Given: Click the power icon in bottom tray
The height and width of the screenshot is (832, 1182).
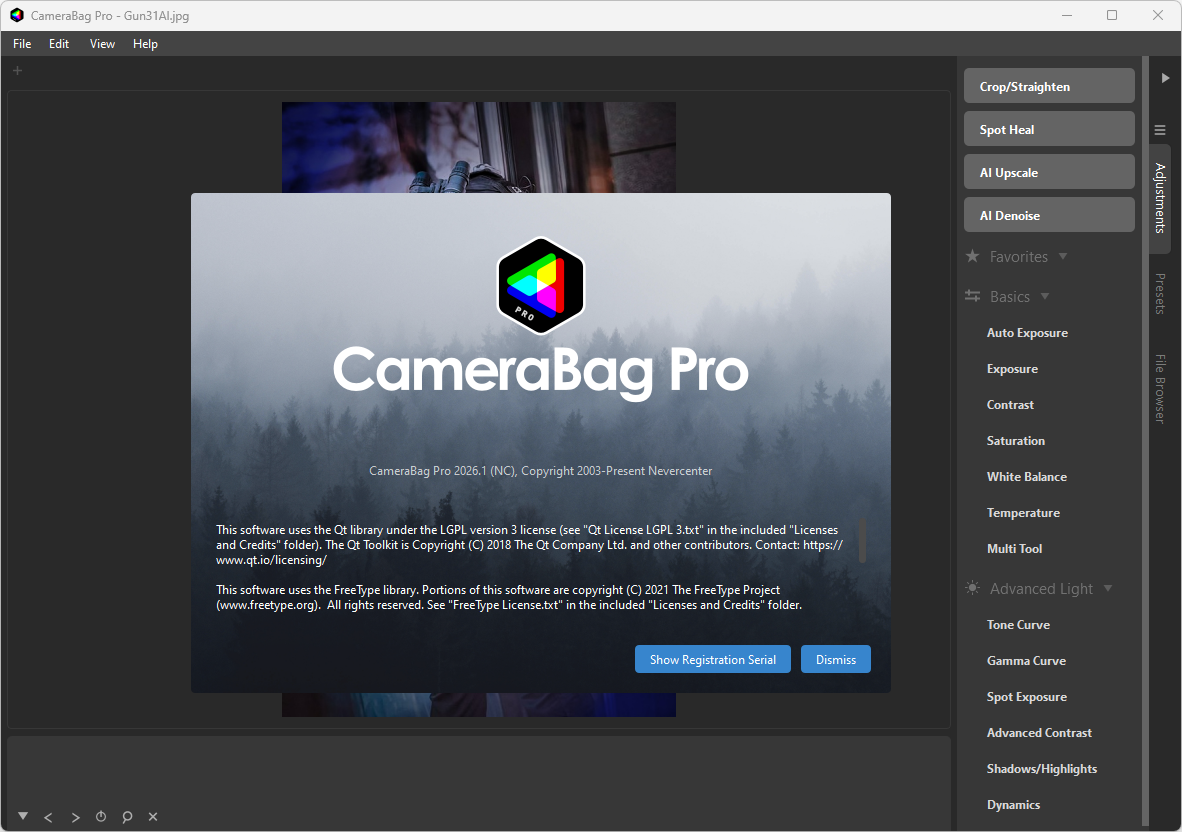Looking at the screenshot, I should (101, 816).
